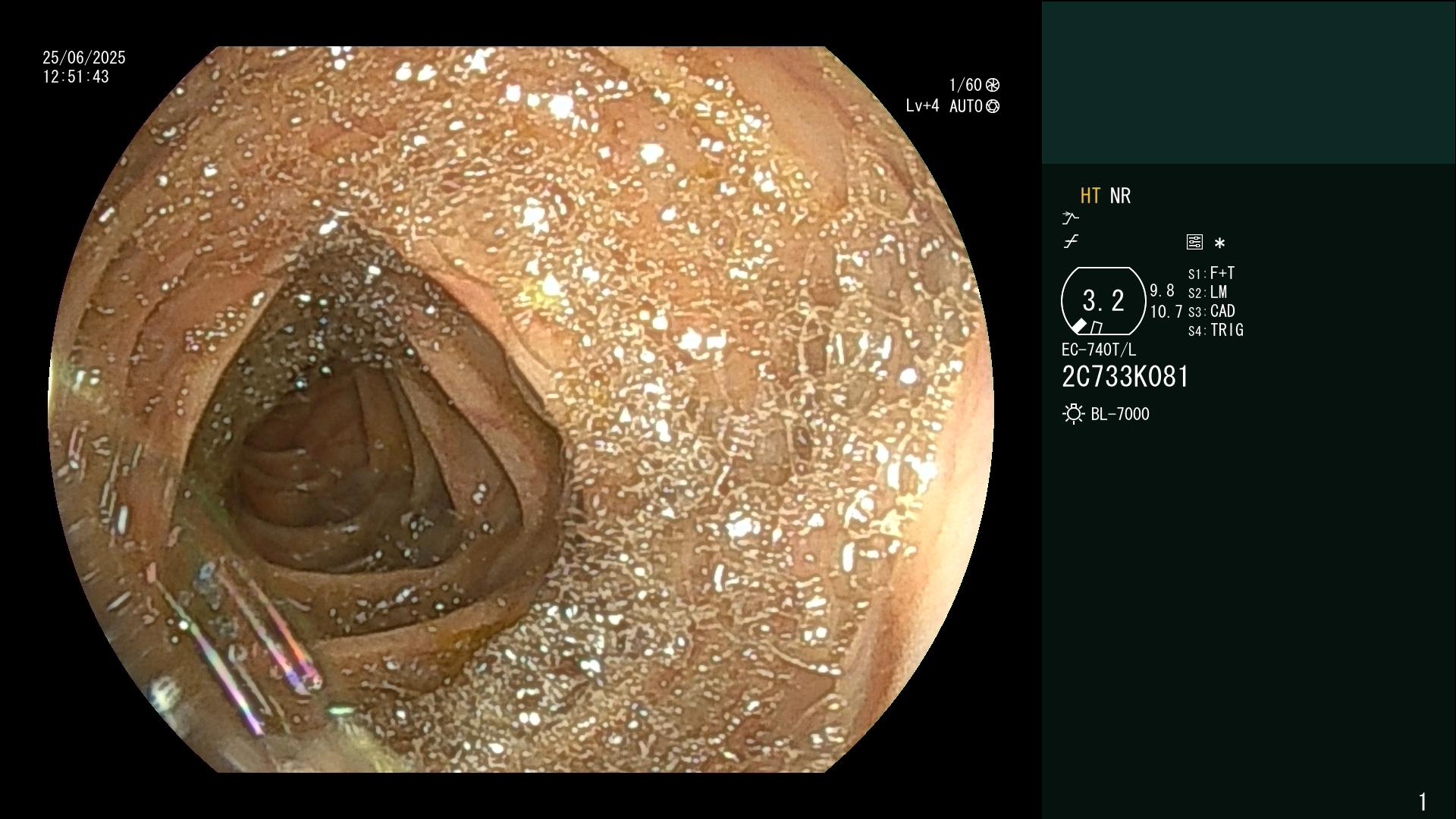Screen dimensions: 1456x819
Task: Click the filled diamond marker in the scope diagram
Action: 1079,326
